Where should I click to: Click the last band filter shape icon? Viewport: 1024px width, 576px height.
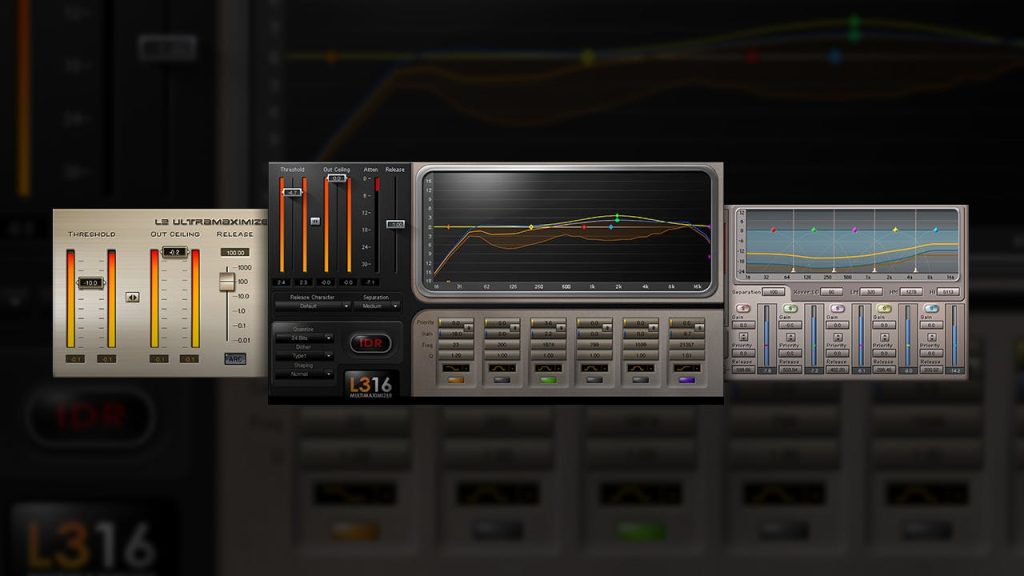click(683, 368)
